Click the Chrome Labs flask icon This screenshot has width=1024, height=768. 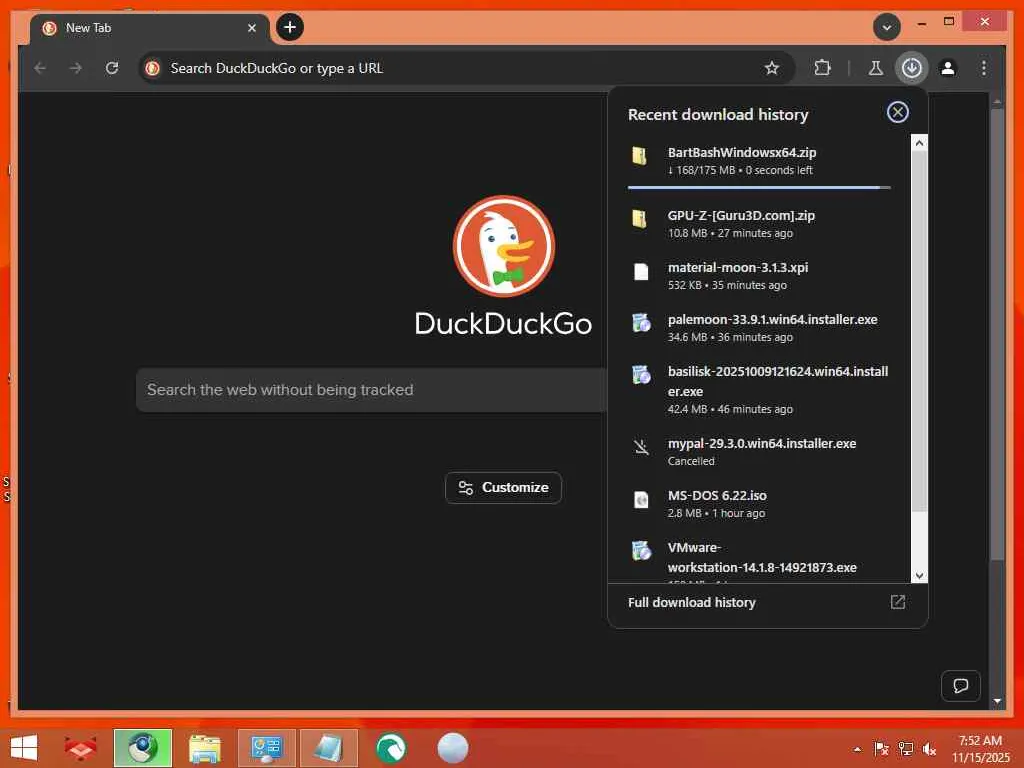coord(876,68)
